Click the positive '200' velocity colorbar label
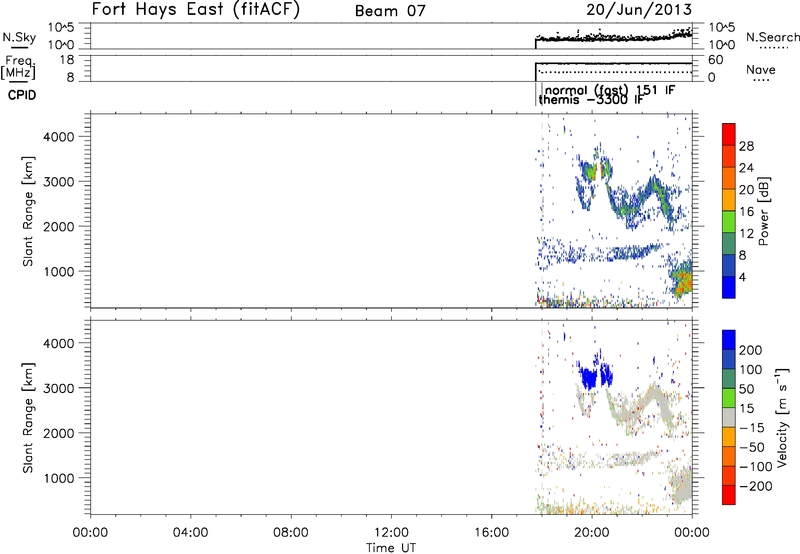The height and width of the screenshot is (554, 800). coord(751,350)
